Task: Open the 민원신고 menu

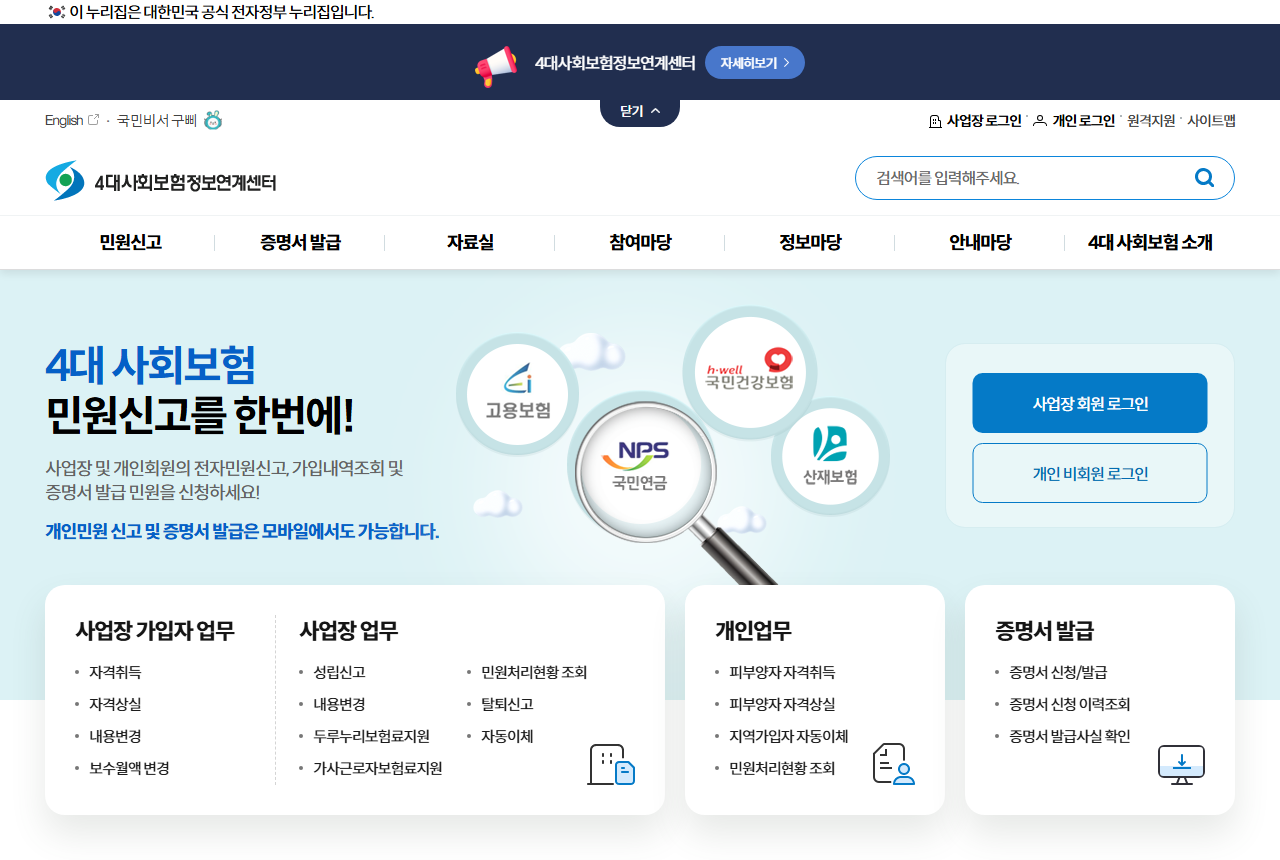Action: coord(130,242)
